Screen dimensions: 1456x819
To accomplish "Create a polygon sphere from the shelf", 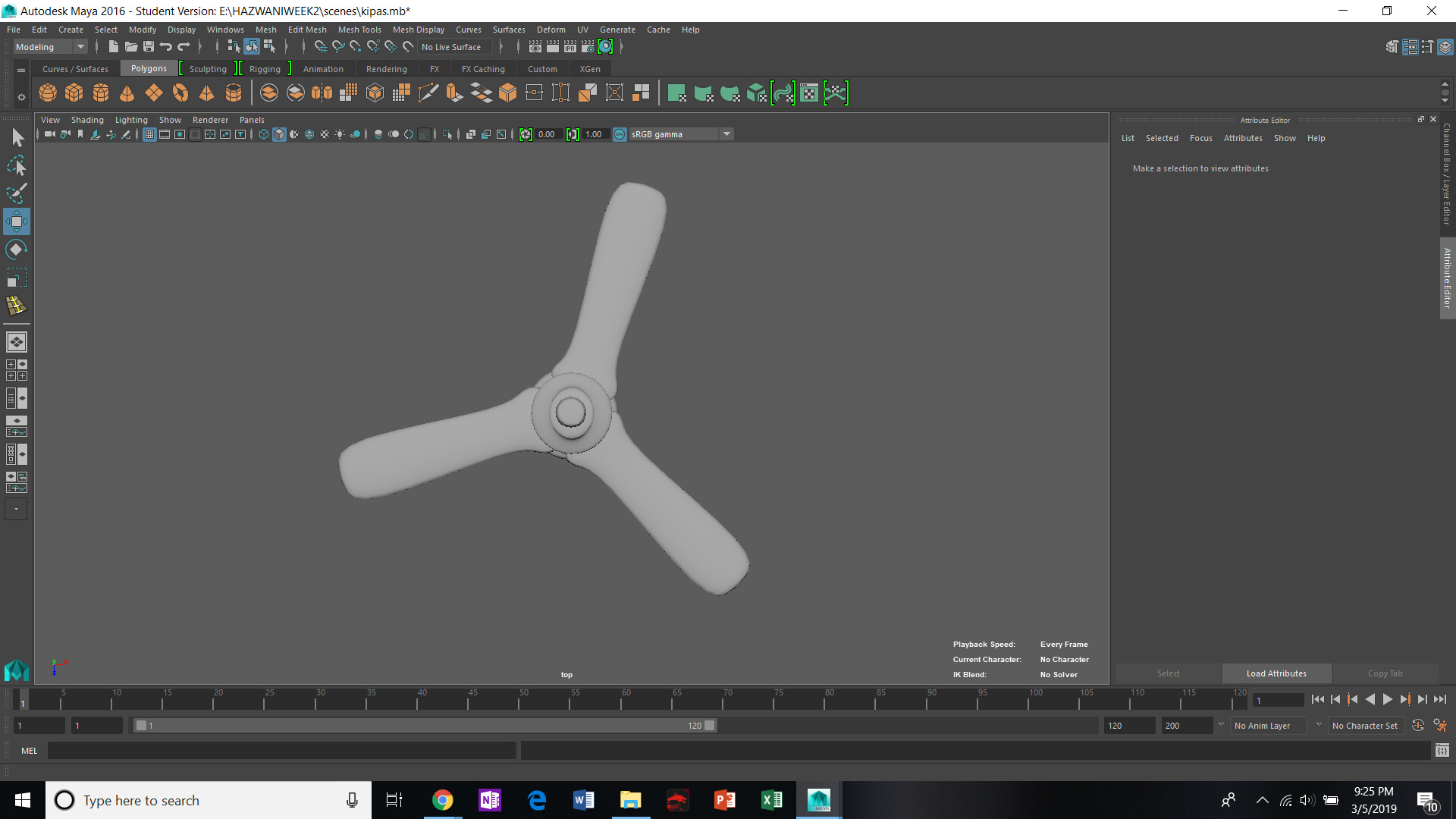I will point(47,93).
